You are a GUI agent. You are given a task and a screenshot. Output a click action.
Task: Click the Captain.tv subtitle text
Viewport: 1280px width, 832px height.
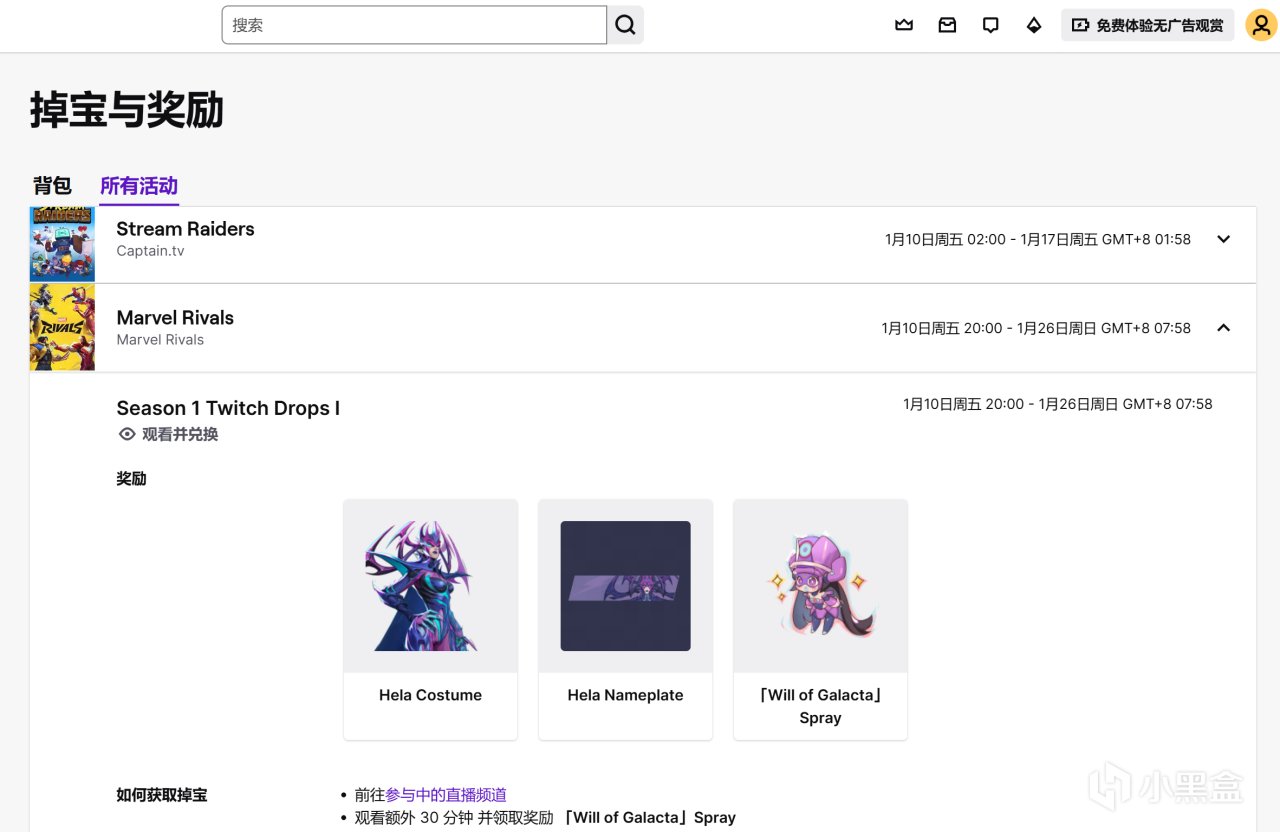[150, 251]
